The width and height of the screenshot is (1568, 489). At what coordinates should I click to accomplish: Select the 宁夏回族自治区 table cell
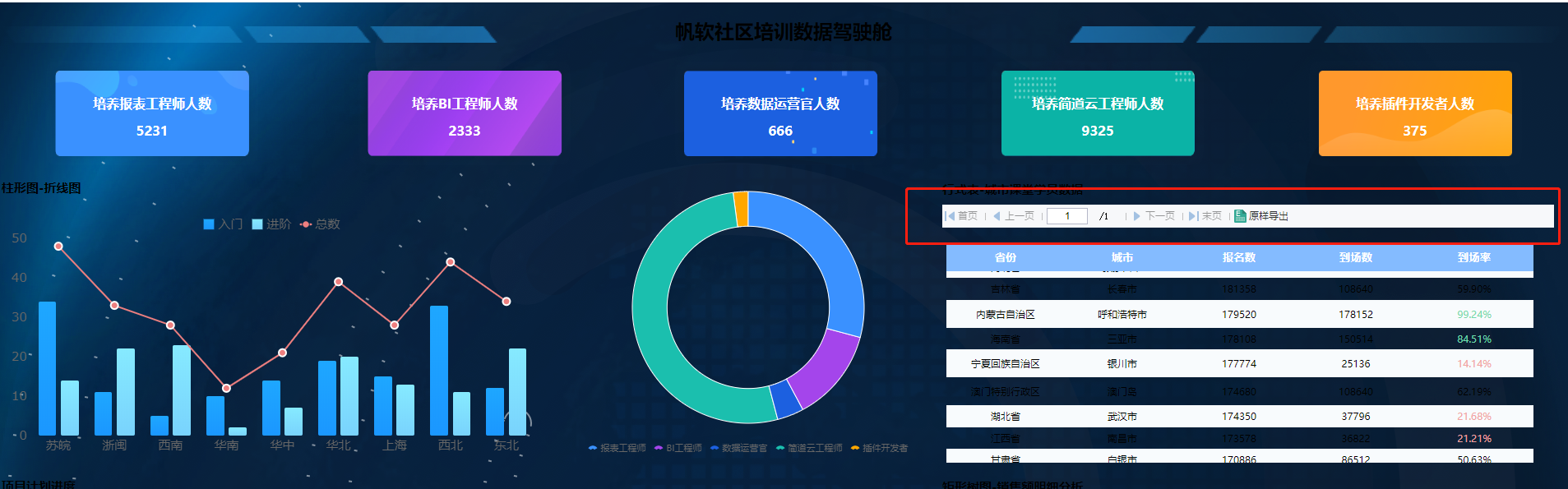pyautogui.click(x=1005, y=363)
